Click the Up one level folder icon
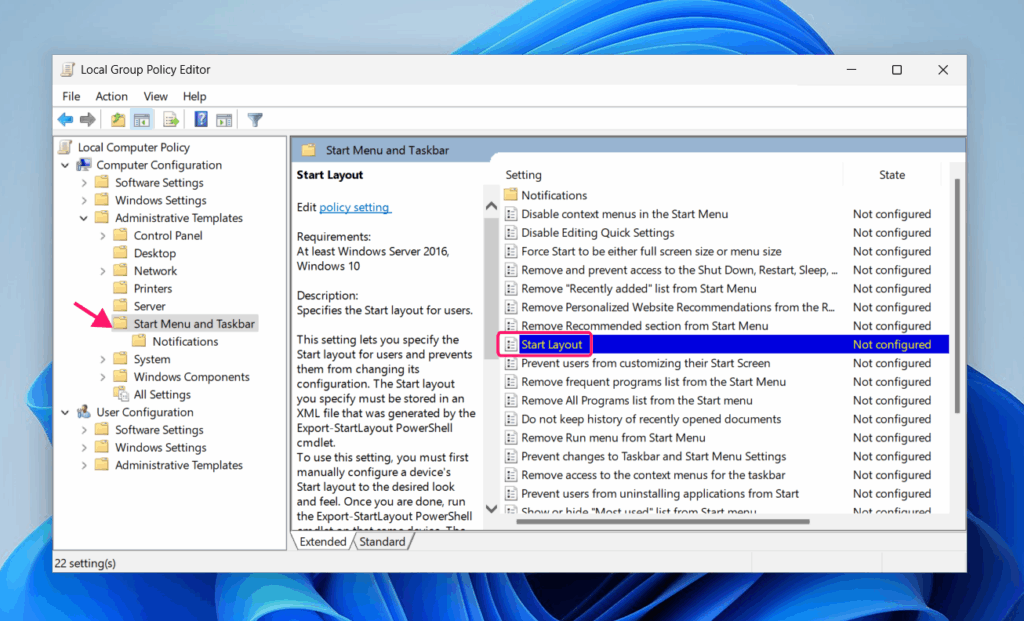The width and height of the screenshot is (1024, 621). coord(118,119)
